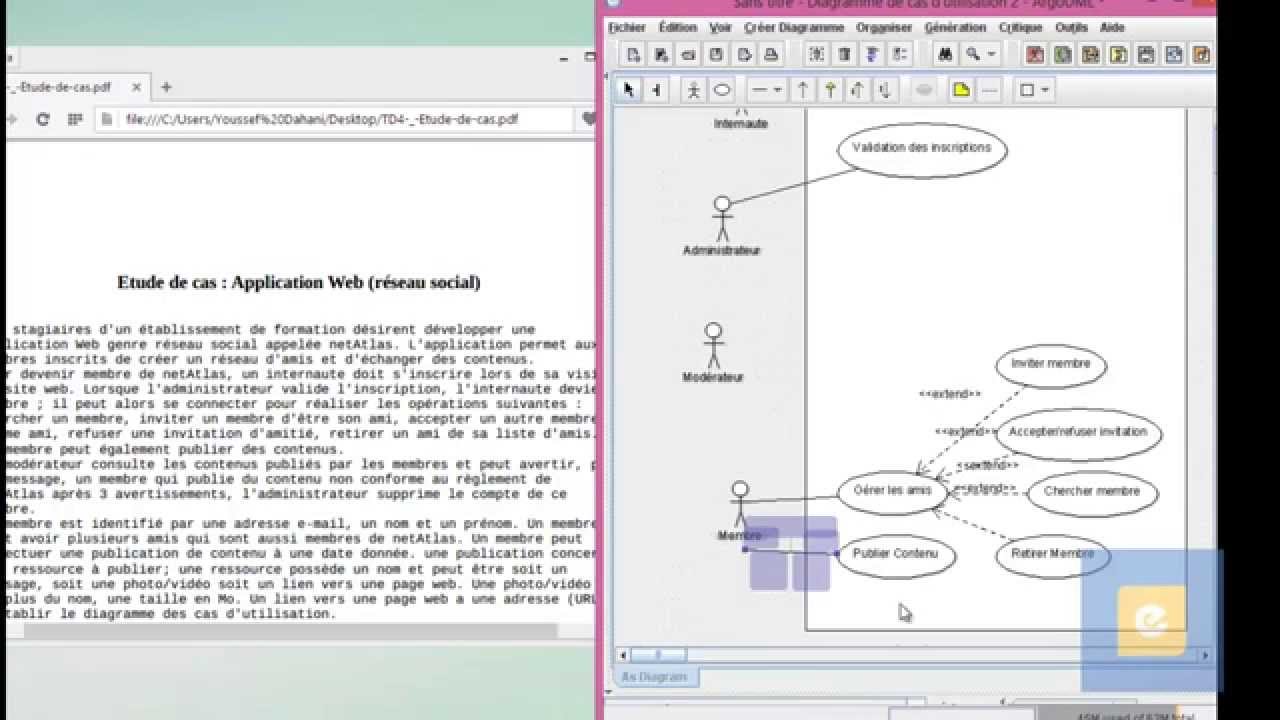Open the Rectangle shapes dropdown arrow

[1045, 90]
